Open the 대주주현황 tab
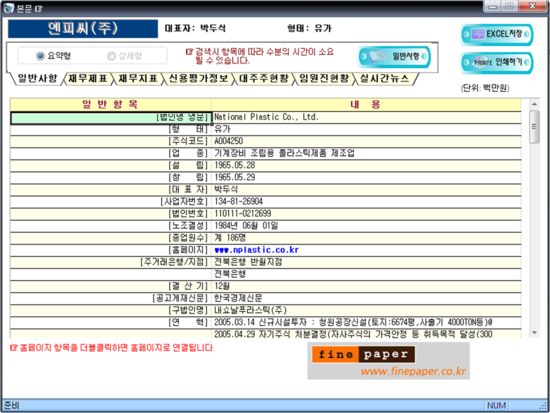The image size is (550, 413). coord(264,78)
